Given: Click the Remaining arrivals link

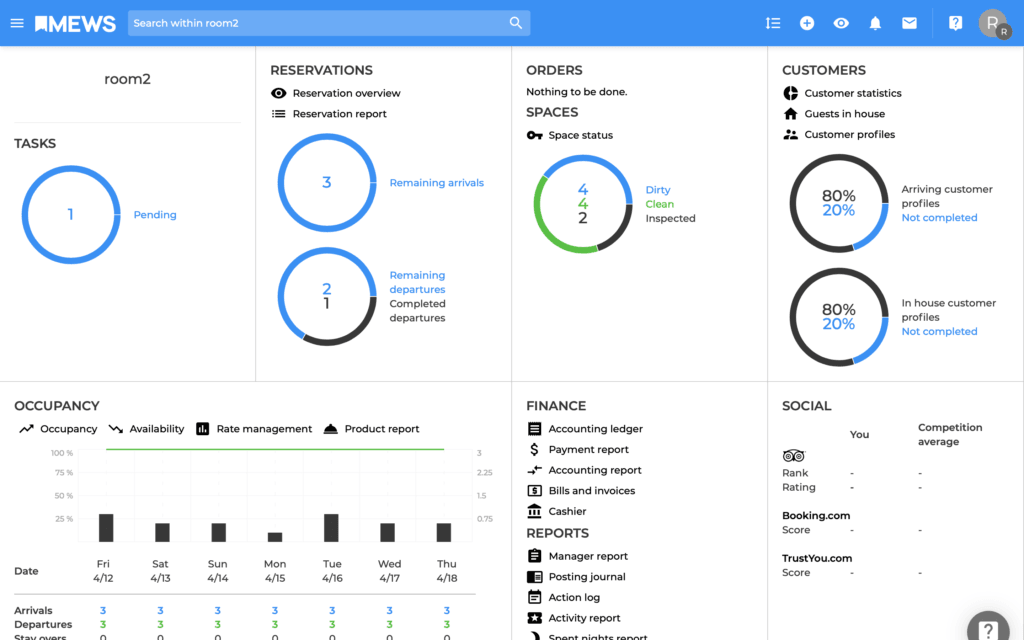Looking at the screenshot, I should click(436, 183).
